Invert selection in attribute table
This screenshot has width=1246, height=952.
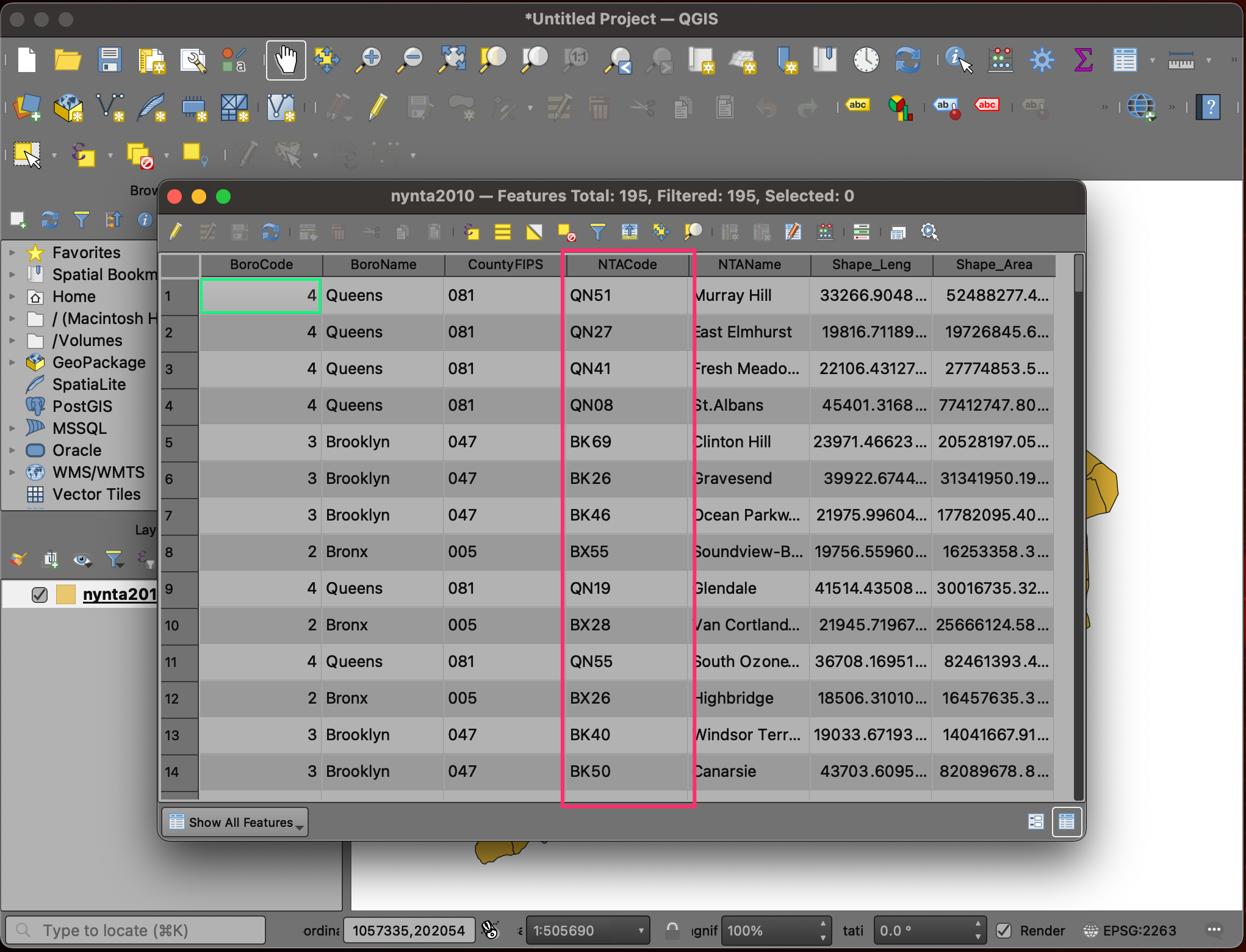tap(535, 232)
